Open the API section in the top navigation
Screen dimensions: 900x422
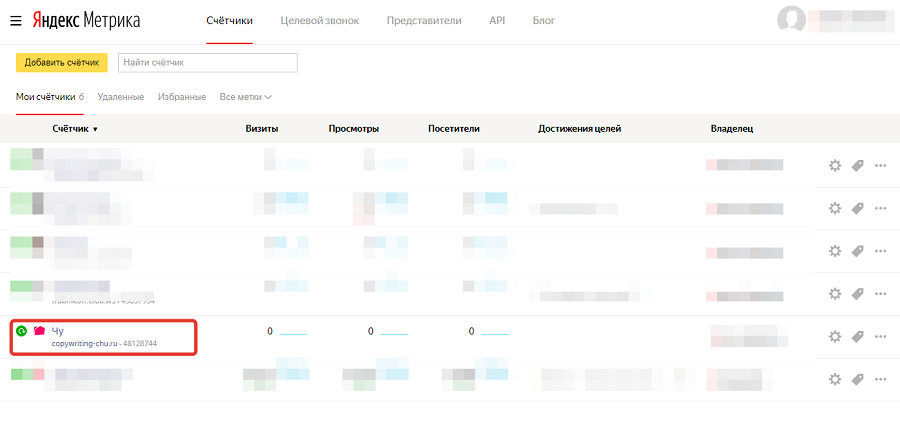(497, 20)
